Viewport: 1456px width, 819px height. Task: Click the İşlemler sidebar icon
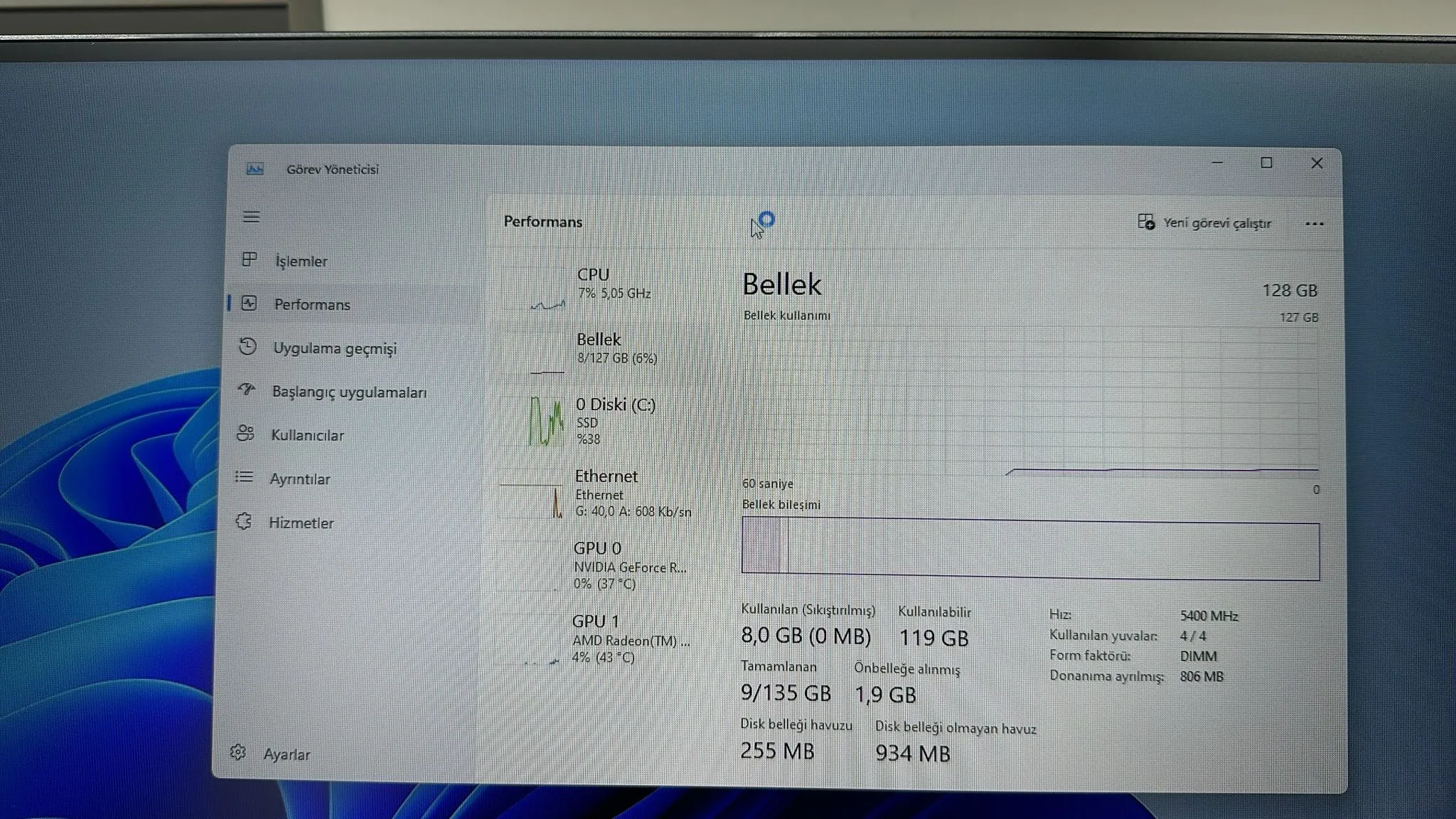[x=249, y=259]
